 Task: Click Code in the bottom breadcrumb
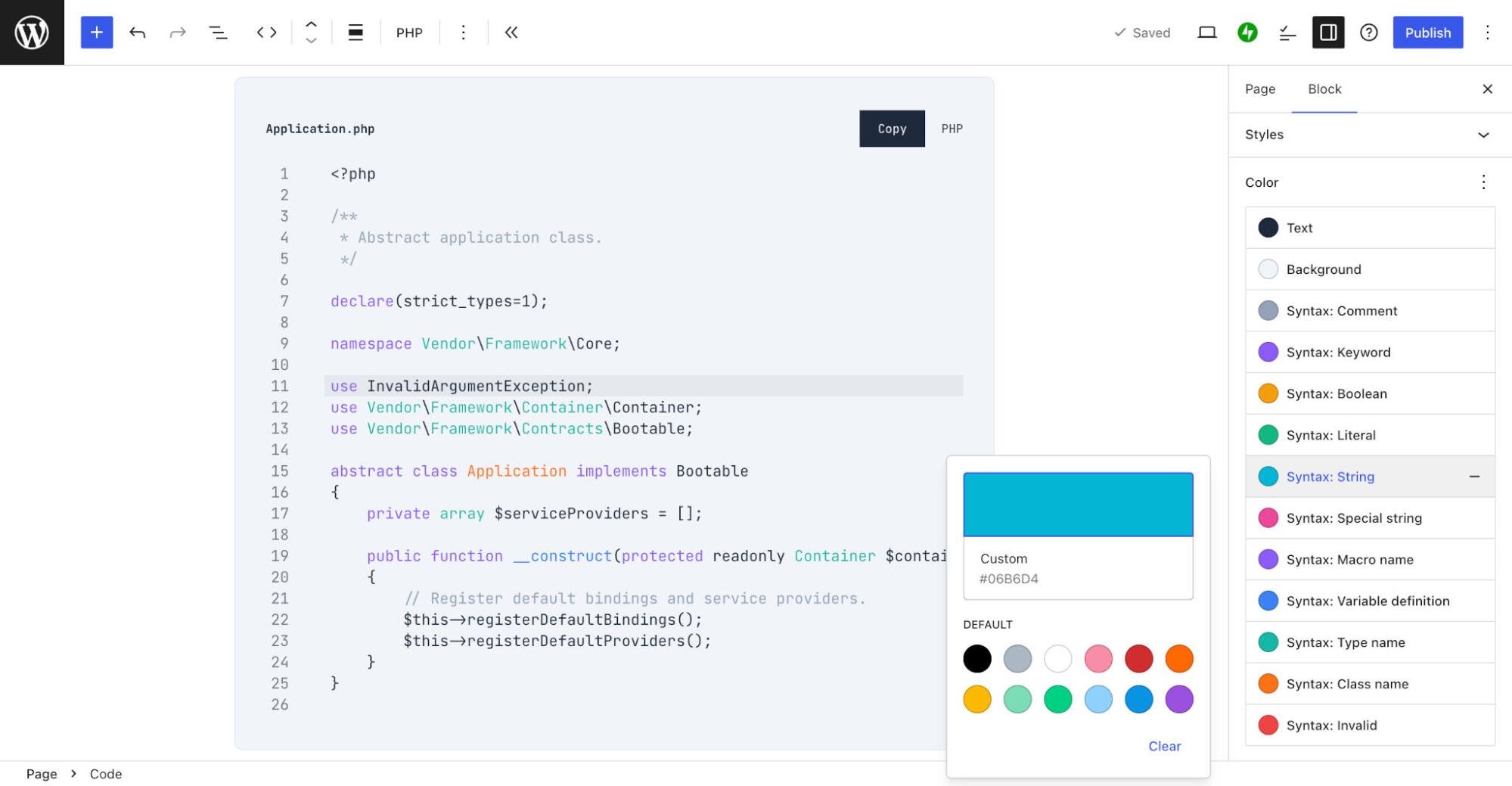tap(105, 774)
